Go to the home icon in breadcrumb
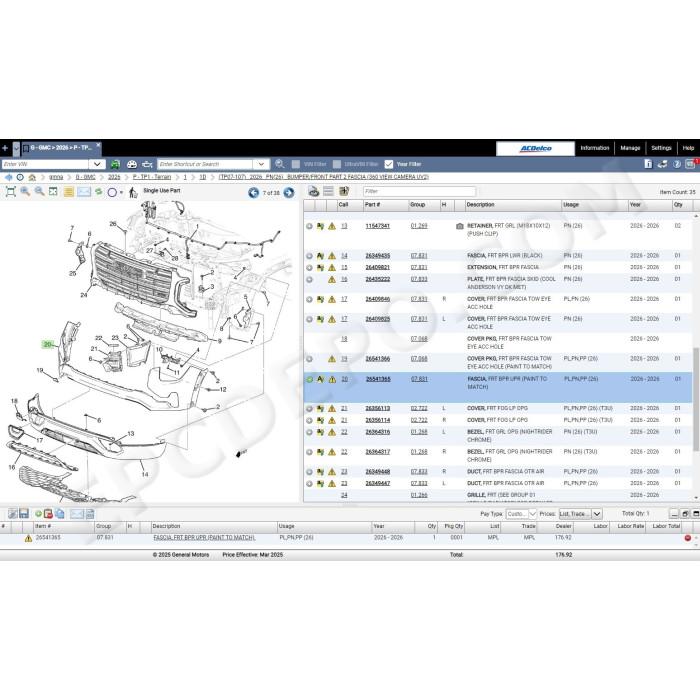The width and height of the screenshot is (700, 700). pos(32,177)
